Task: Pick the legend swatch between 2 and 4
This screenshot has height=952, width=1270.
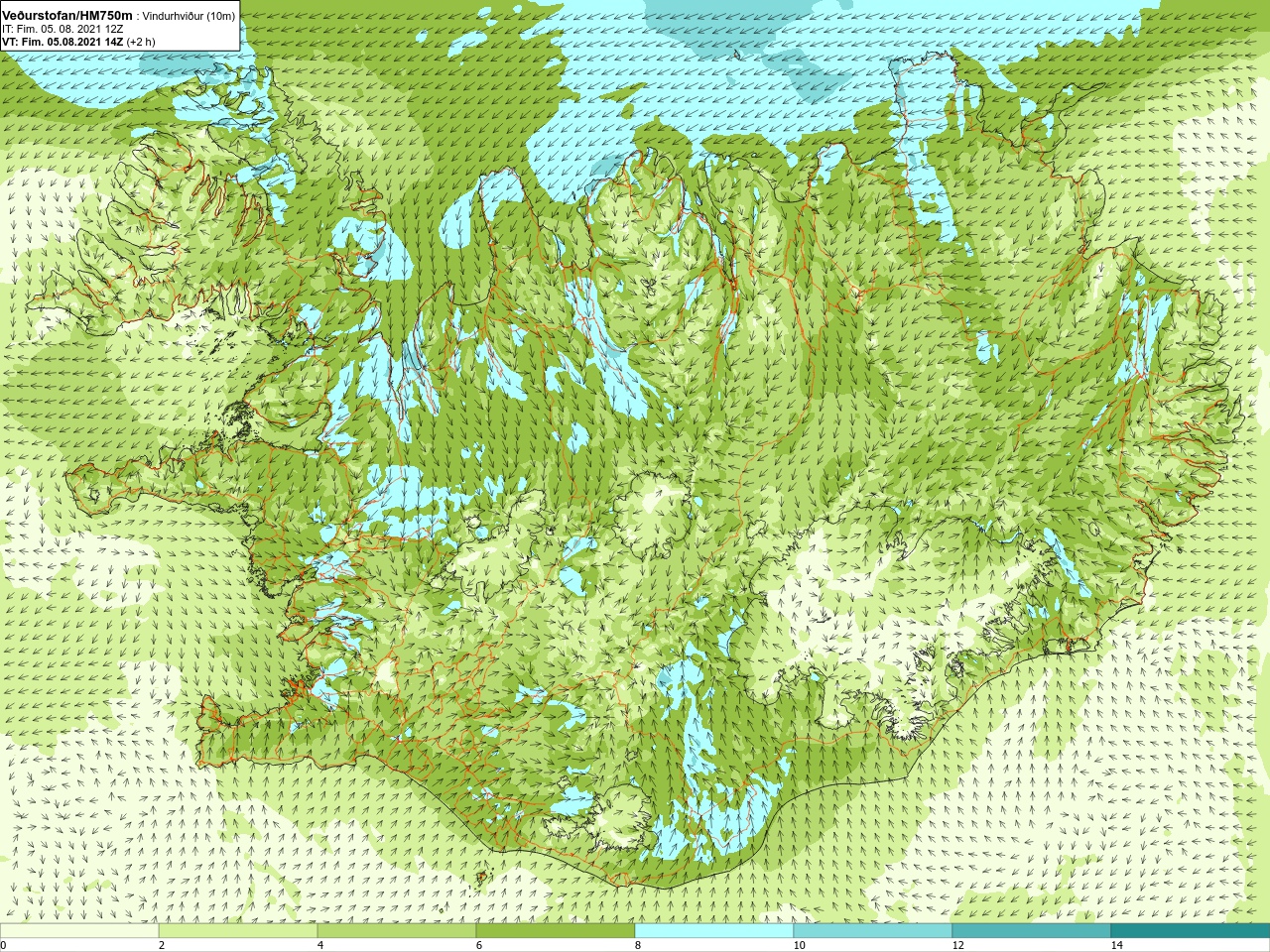Action: (238, 931)
